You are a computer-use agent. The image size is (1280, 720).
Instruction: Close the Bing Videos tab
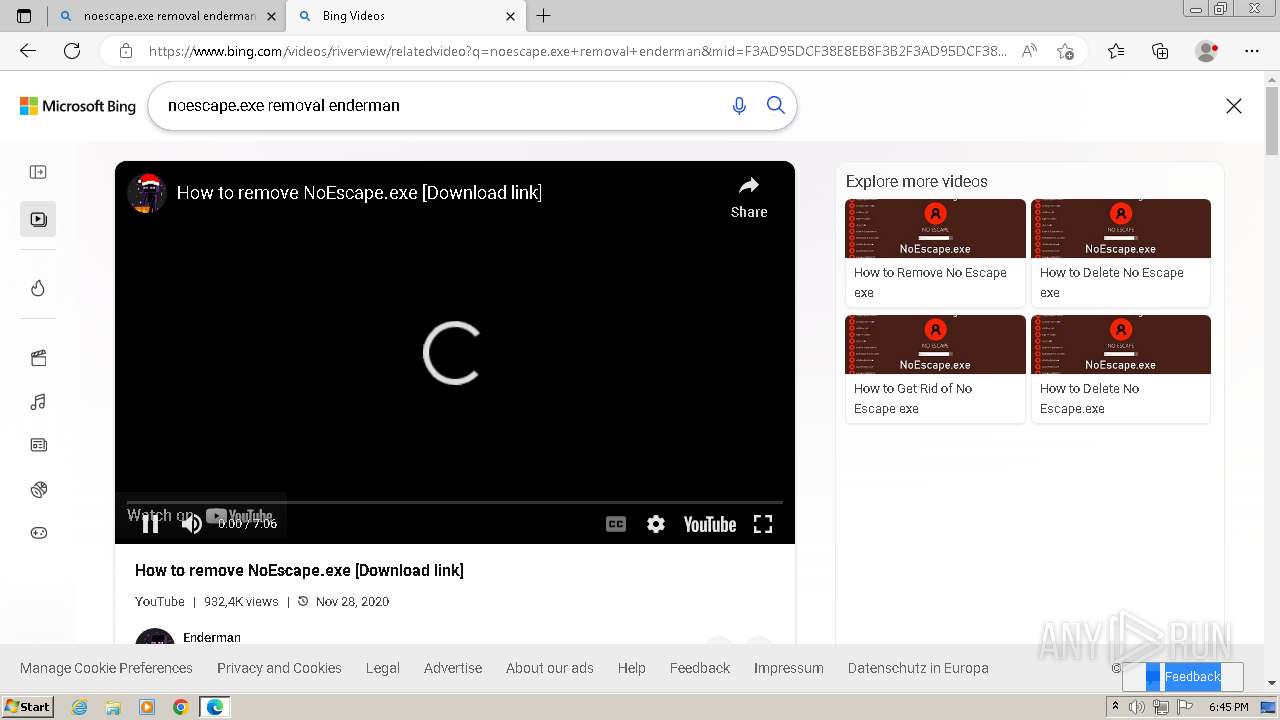click(511, 16)
